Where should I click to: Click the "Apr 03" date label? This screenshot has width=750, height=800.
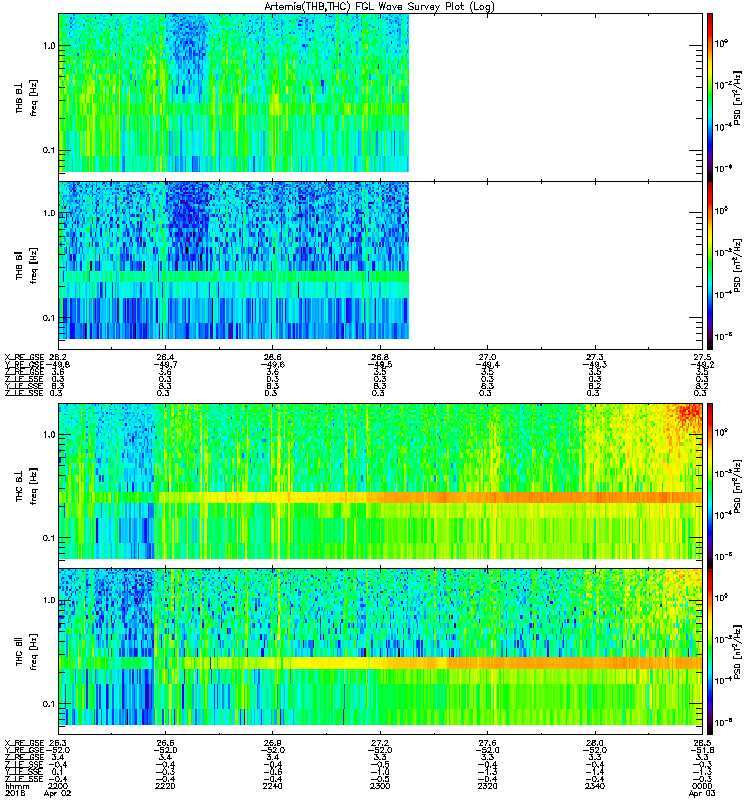point(702,793)
